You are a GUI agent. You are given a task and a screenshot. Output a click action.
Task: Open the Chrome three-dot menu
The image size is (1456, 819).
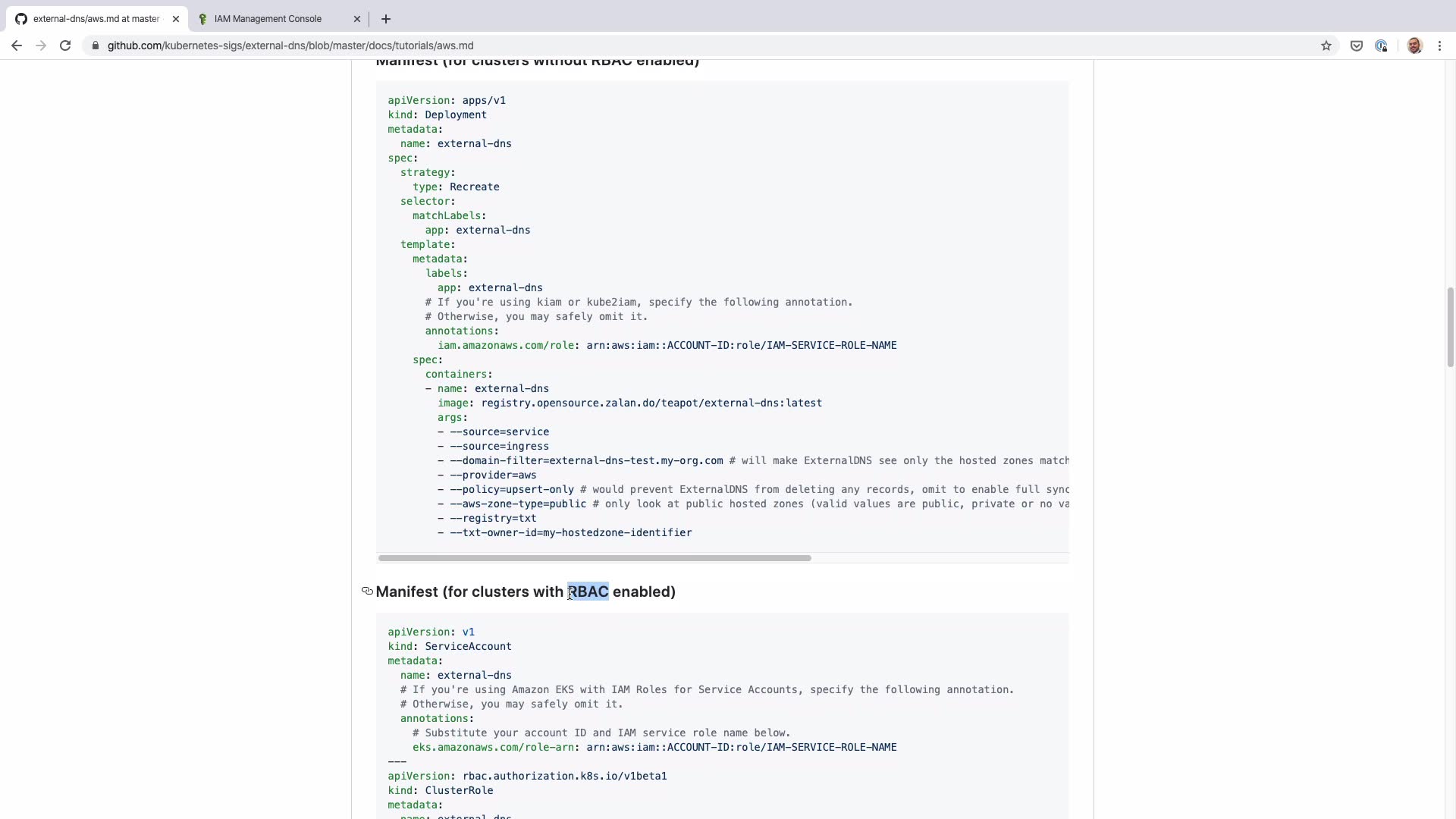click(x=1439, y=46)
